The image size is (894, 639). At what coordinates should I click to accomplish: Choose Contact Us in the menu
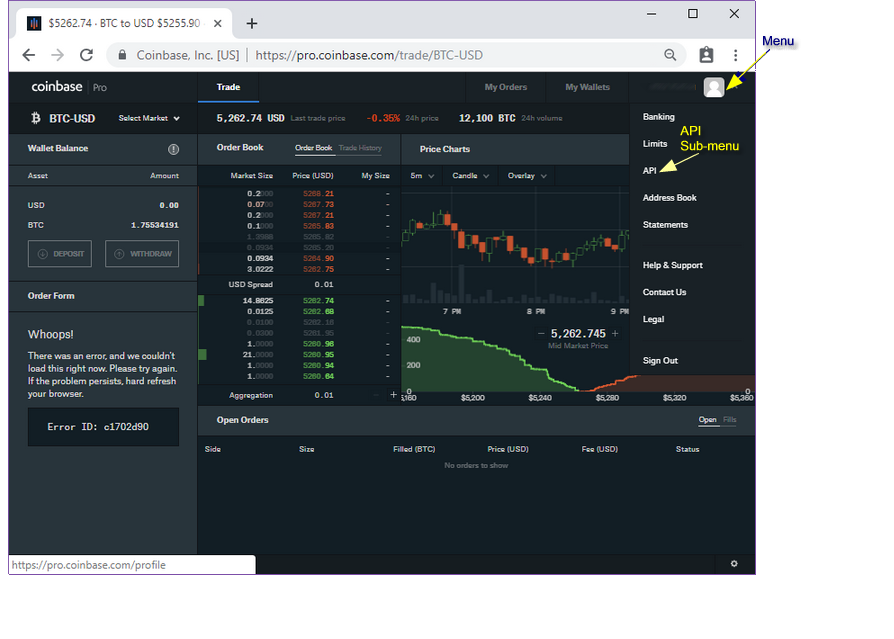point(664,292)
